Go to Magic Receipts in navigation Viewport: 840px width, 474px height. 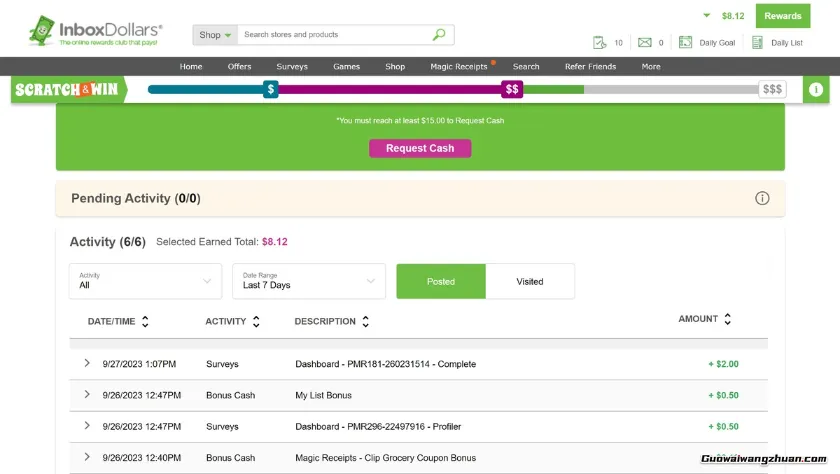click(459, 67)
